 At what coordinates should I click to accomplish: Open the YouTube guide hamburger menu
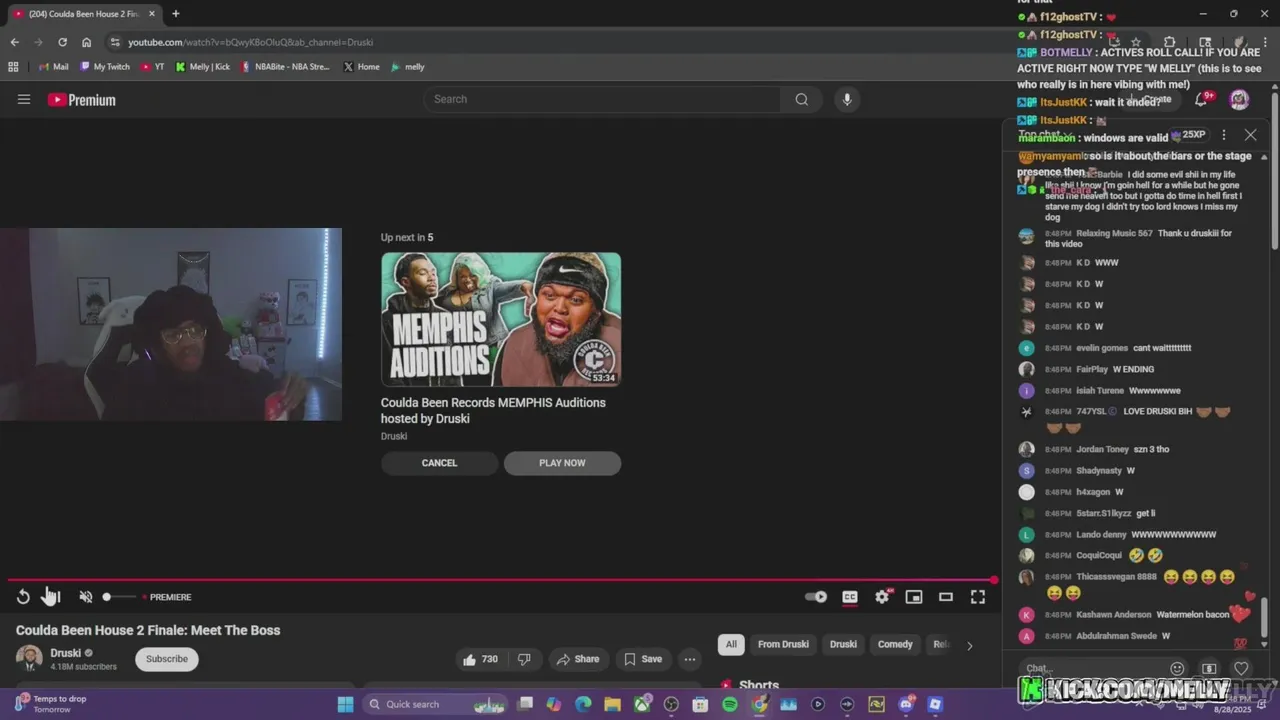click(24, 99)
